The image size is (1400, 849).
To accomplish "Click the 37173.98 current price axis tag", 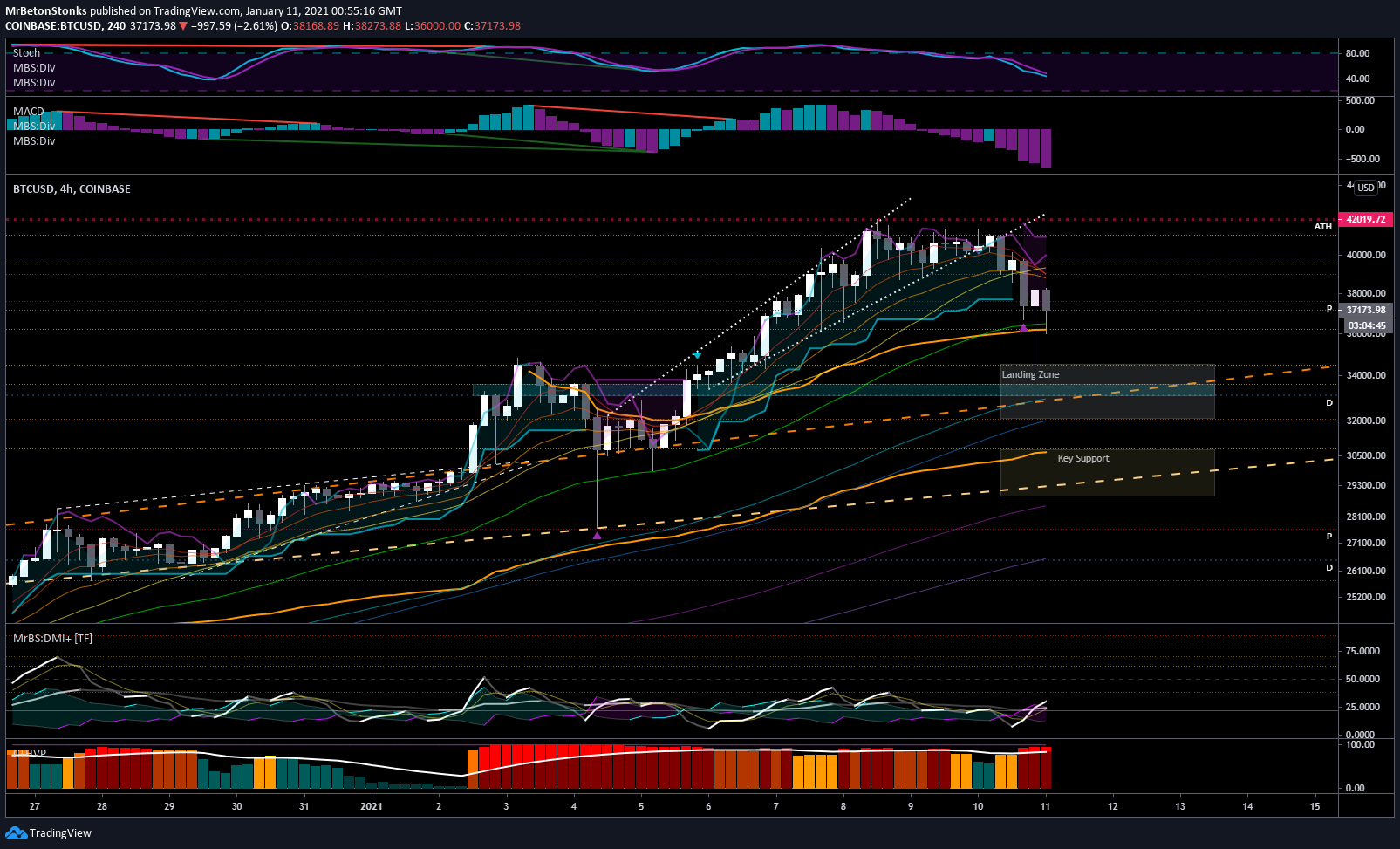I will pos(1366,310).
